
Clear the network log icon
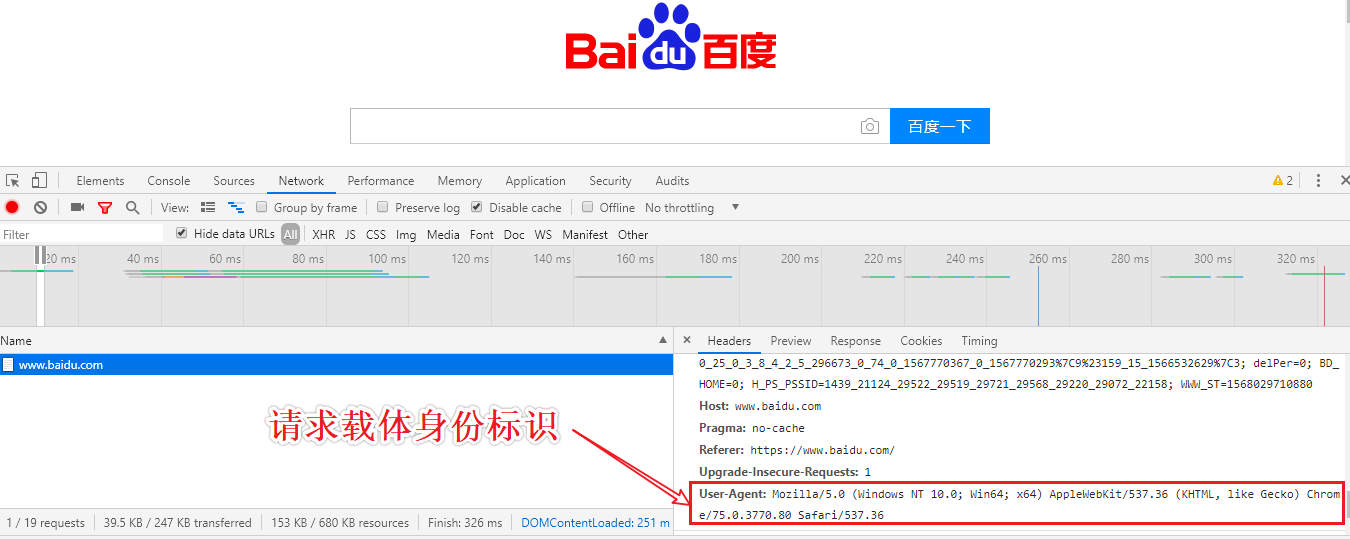[x=40, y=208]
